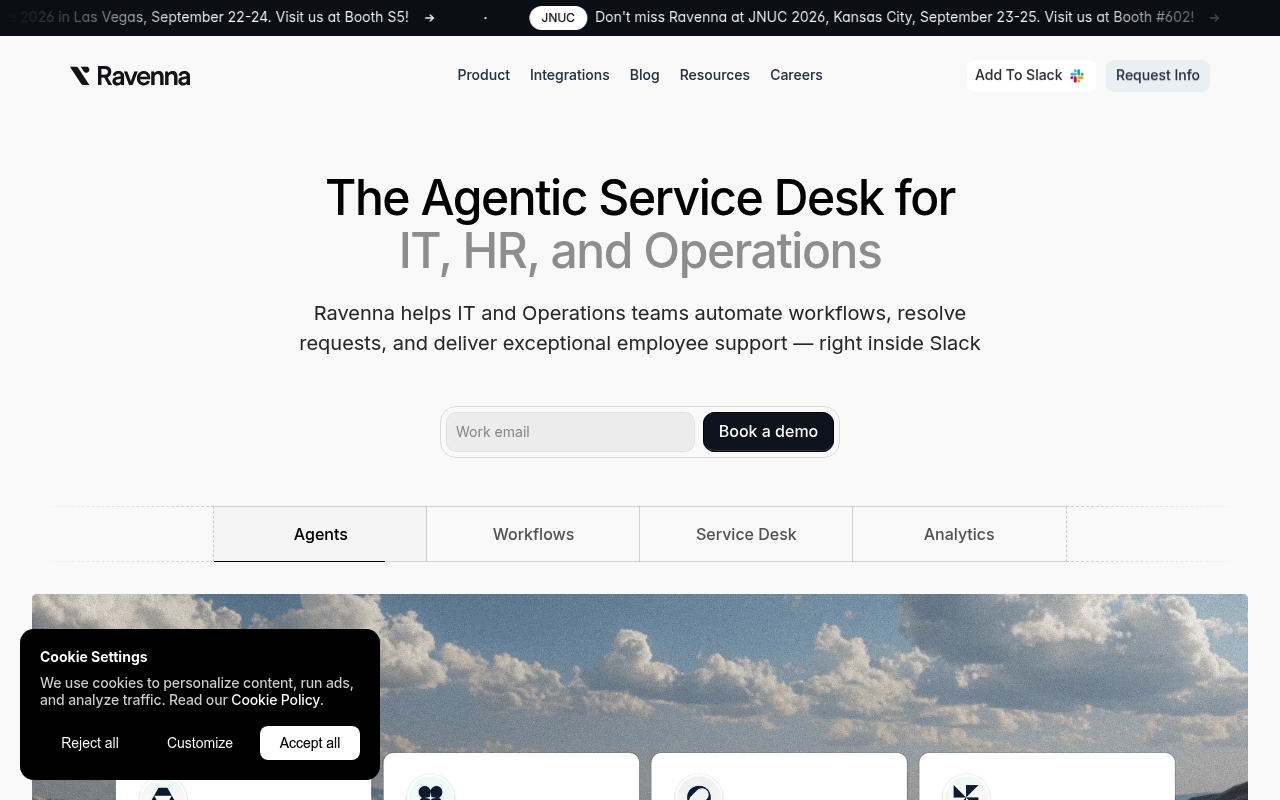1280x800 pixels.
Task: Open the Resources menu
Action: 714,75
